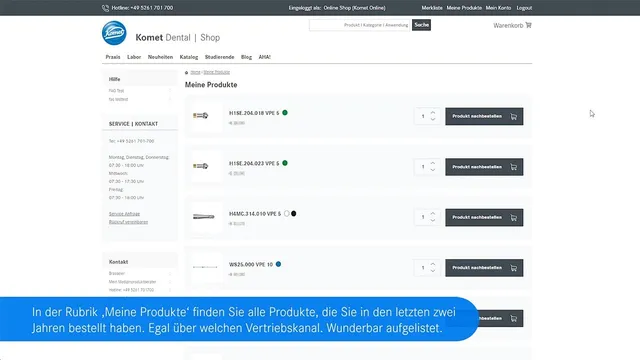640x360 pixels.
Task: Reorder product H4MC.314.010 via Produkt nachbestellen
Action: tap(484, 217)
